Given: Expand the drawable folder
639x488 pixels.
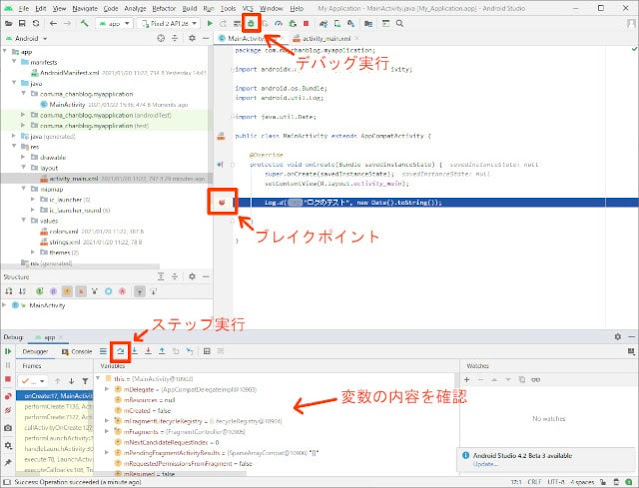Looking at the screenshot, I should pyautogui.click(x=25, y=158).
